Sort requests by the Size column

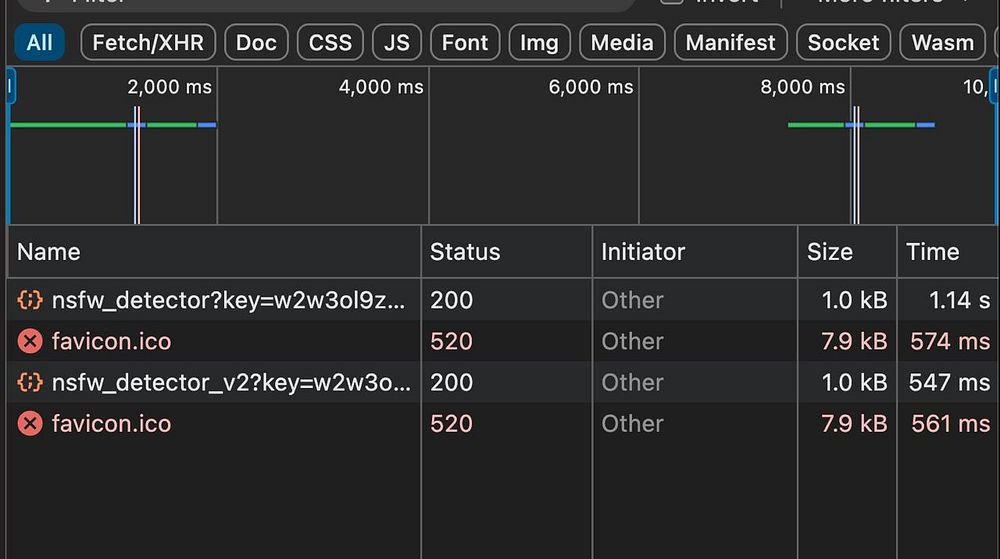coord(830,252)
